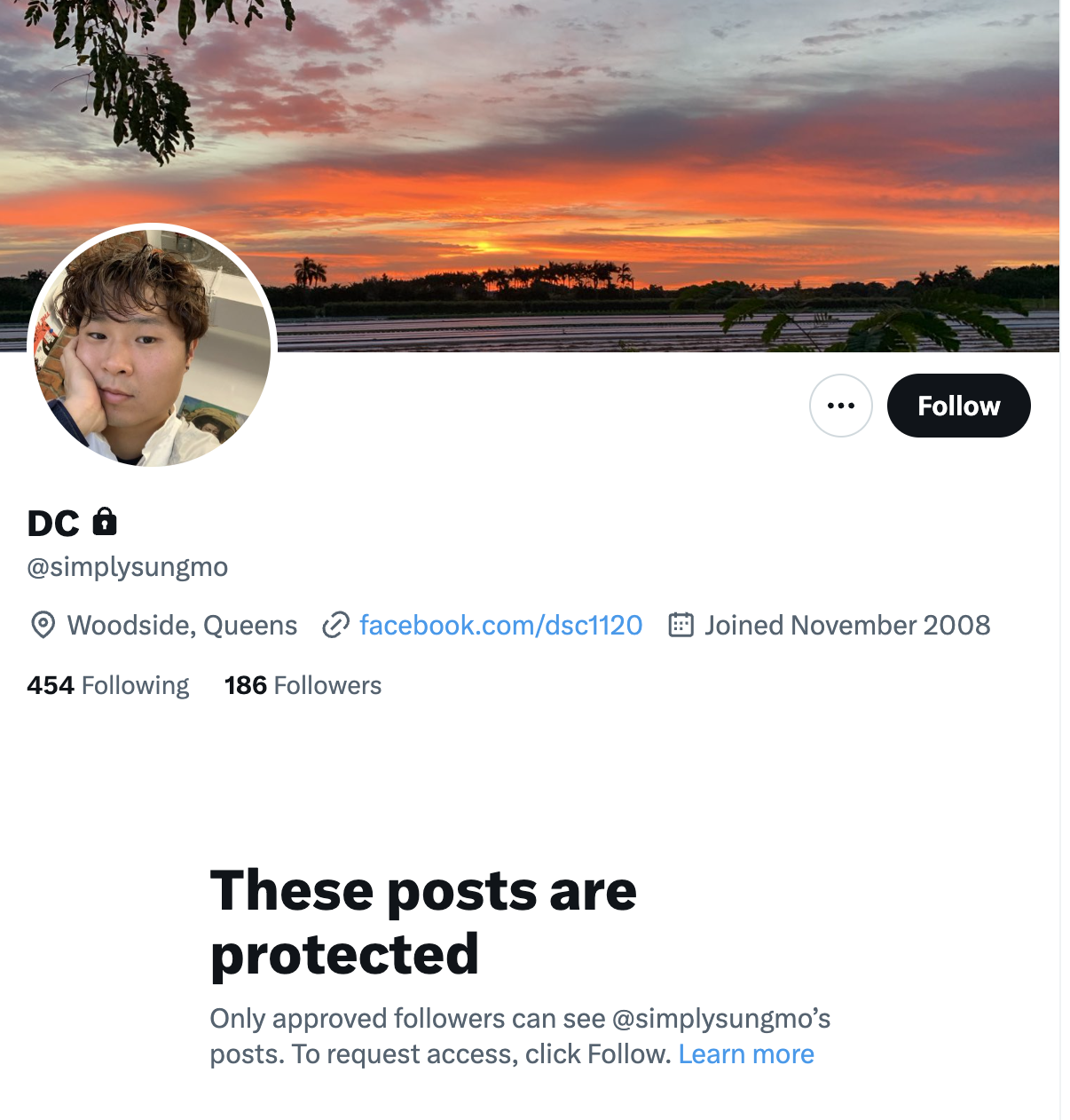
Task: Click the approved followers explanation text
Action: tap(520, 1037)
